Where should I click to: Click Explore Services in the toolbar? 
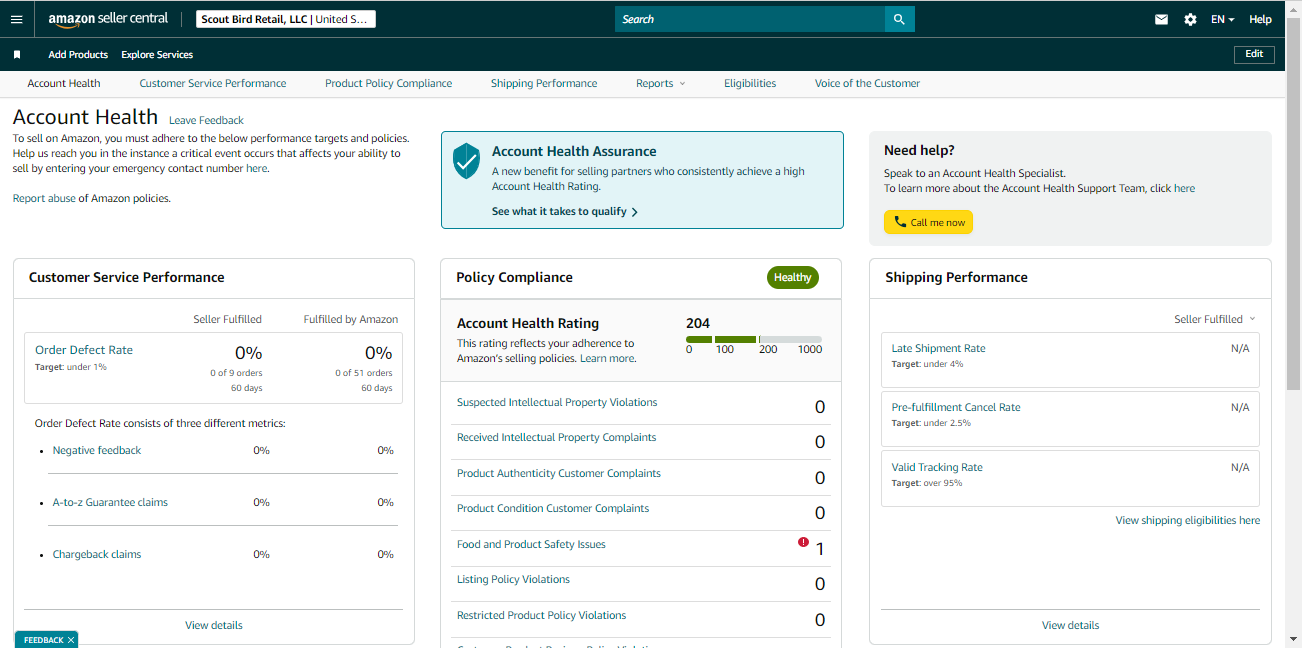[x=157, y=55]
